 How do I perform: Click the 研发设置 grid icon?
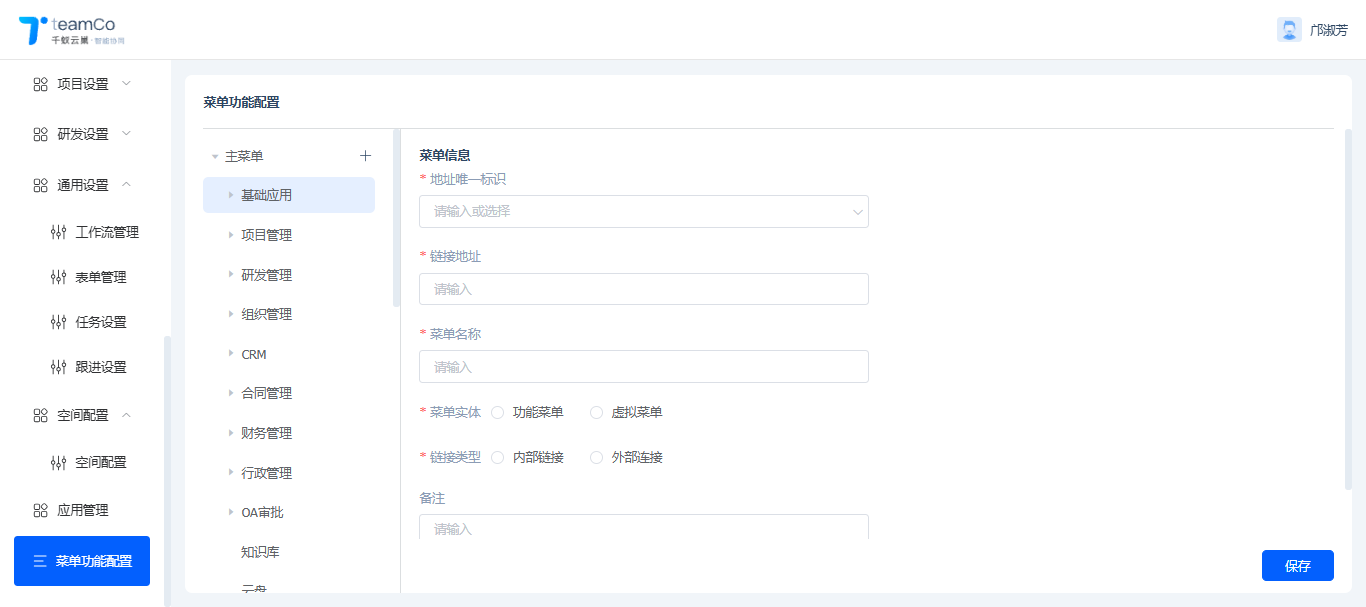click(40, 134)
